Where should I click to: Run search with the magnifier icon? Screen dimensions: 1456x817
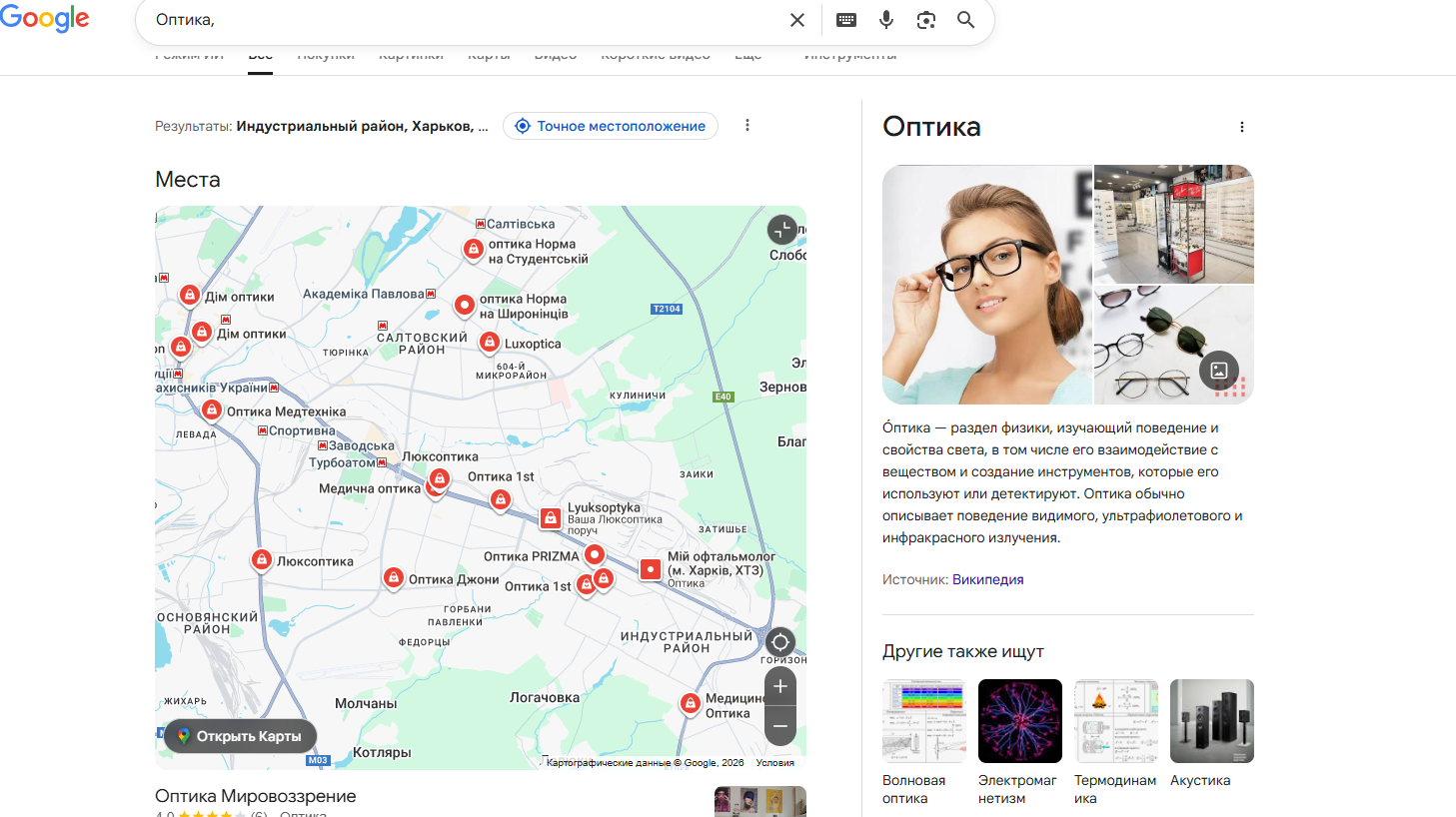coord(965,20)
